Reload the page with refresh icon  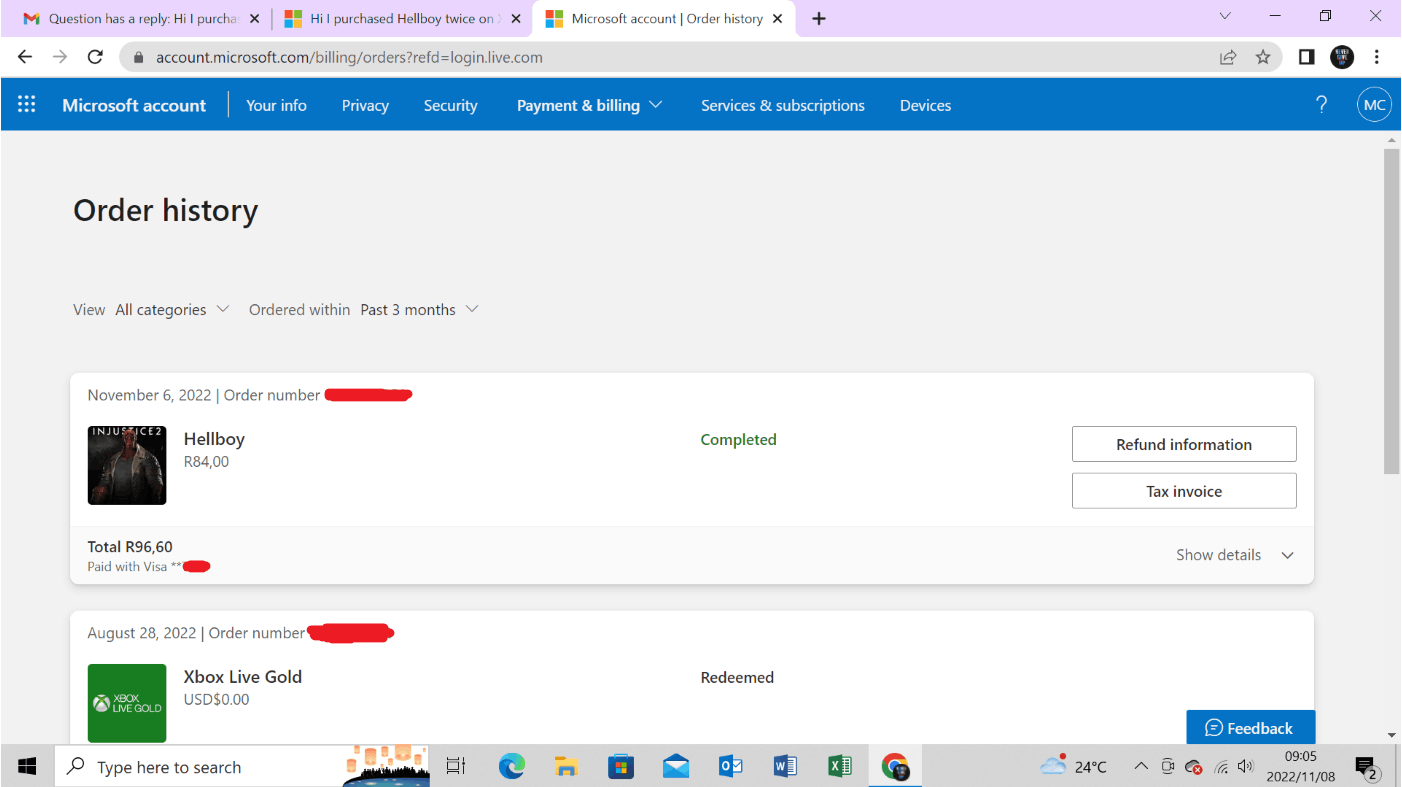[95, 57]
